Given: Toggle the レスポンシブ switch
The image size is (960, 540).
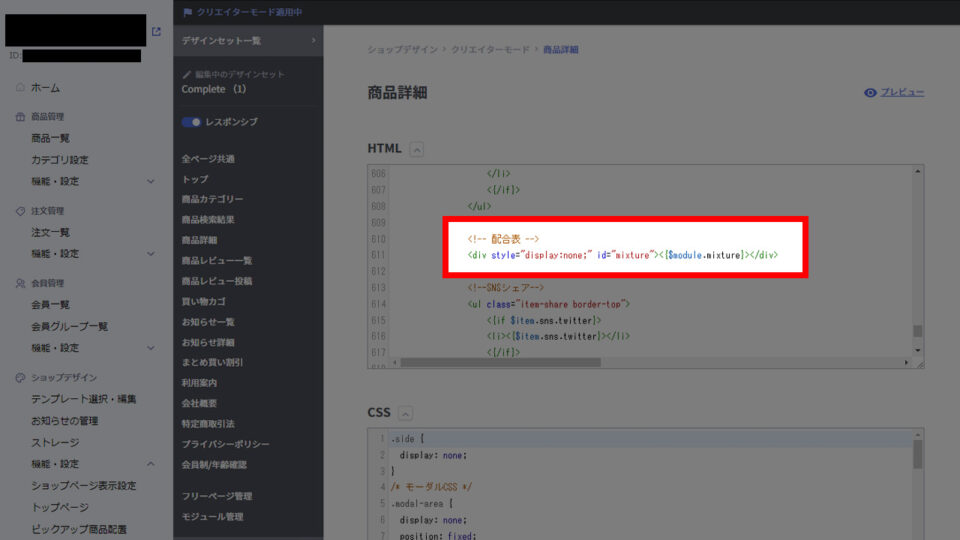Looking at the screenshot, I should tap(190, 122).
